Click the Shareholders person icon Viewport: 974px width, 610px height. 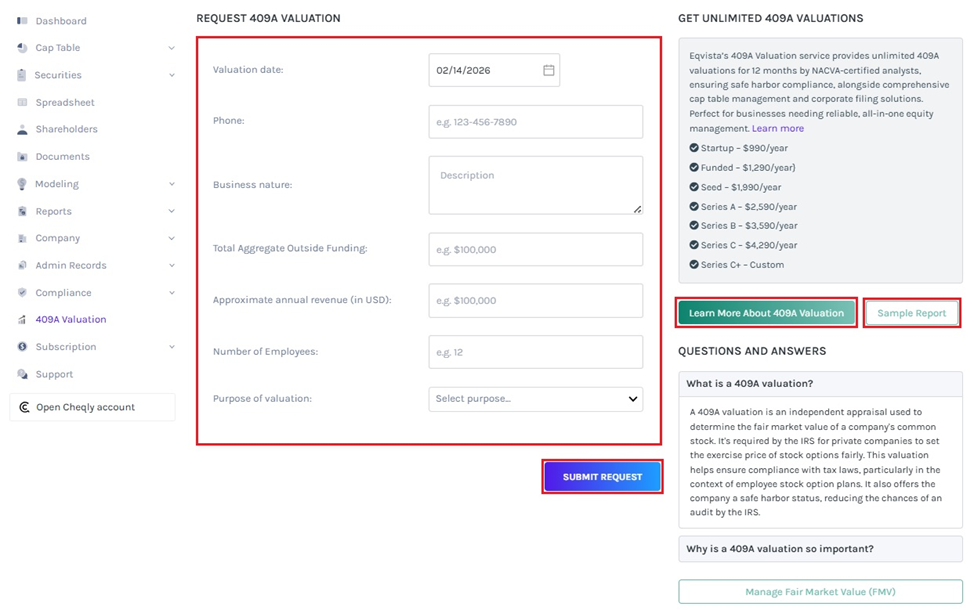(x=22, y=130)
